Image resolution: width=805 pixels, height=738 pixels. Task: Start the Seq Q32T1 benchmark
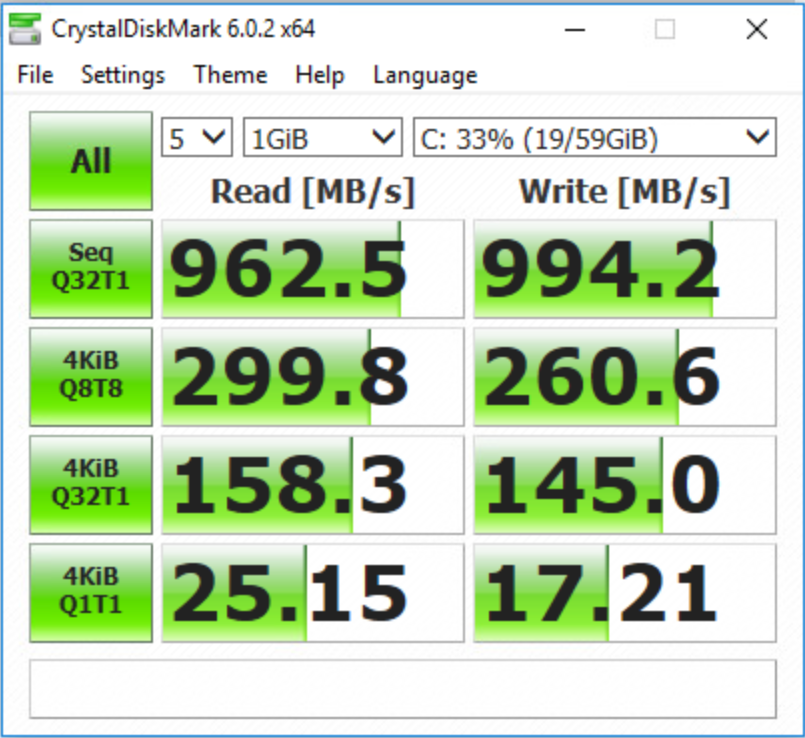(91, 269)
